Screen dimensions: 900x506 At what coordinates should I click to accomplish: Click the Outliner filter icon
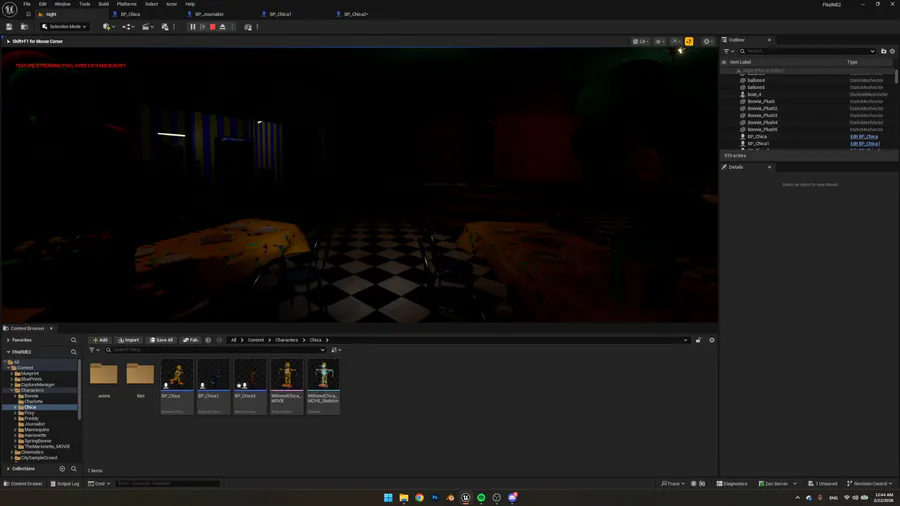click(728, 51)
